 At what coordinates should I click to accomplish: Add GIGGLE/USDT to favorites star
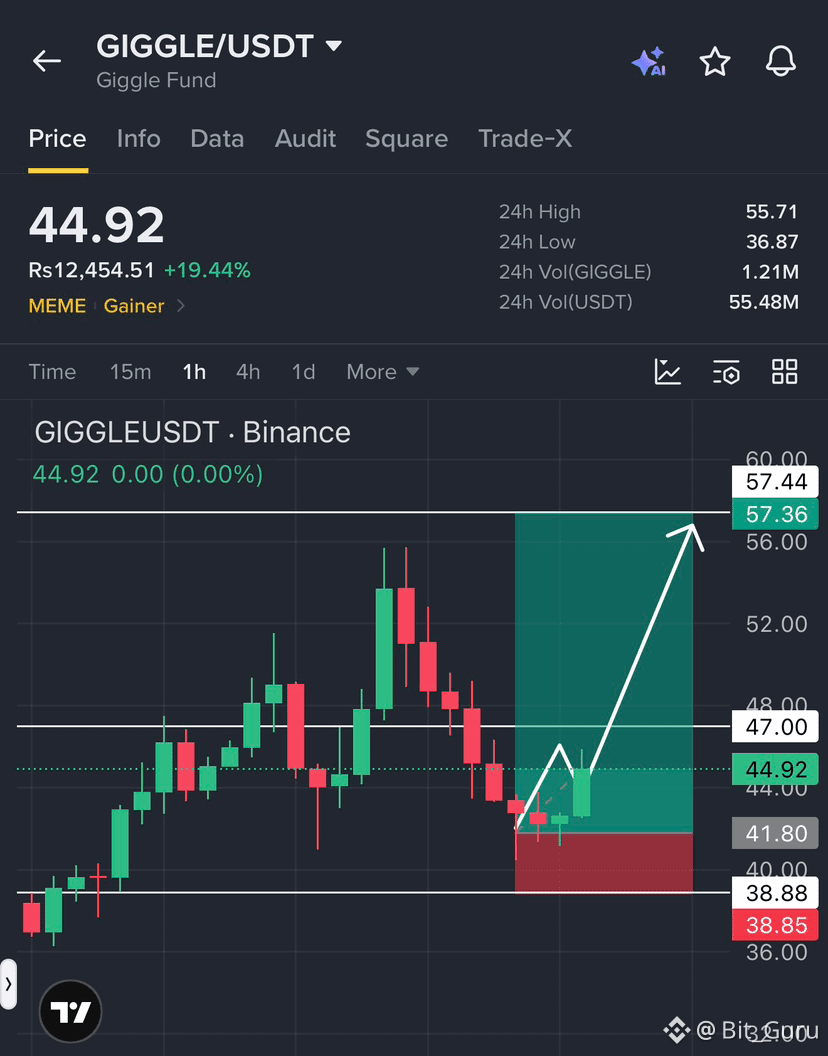coord(715,61)
